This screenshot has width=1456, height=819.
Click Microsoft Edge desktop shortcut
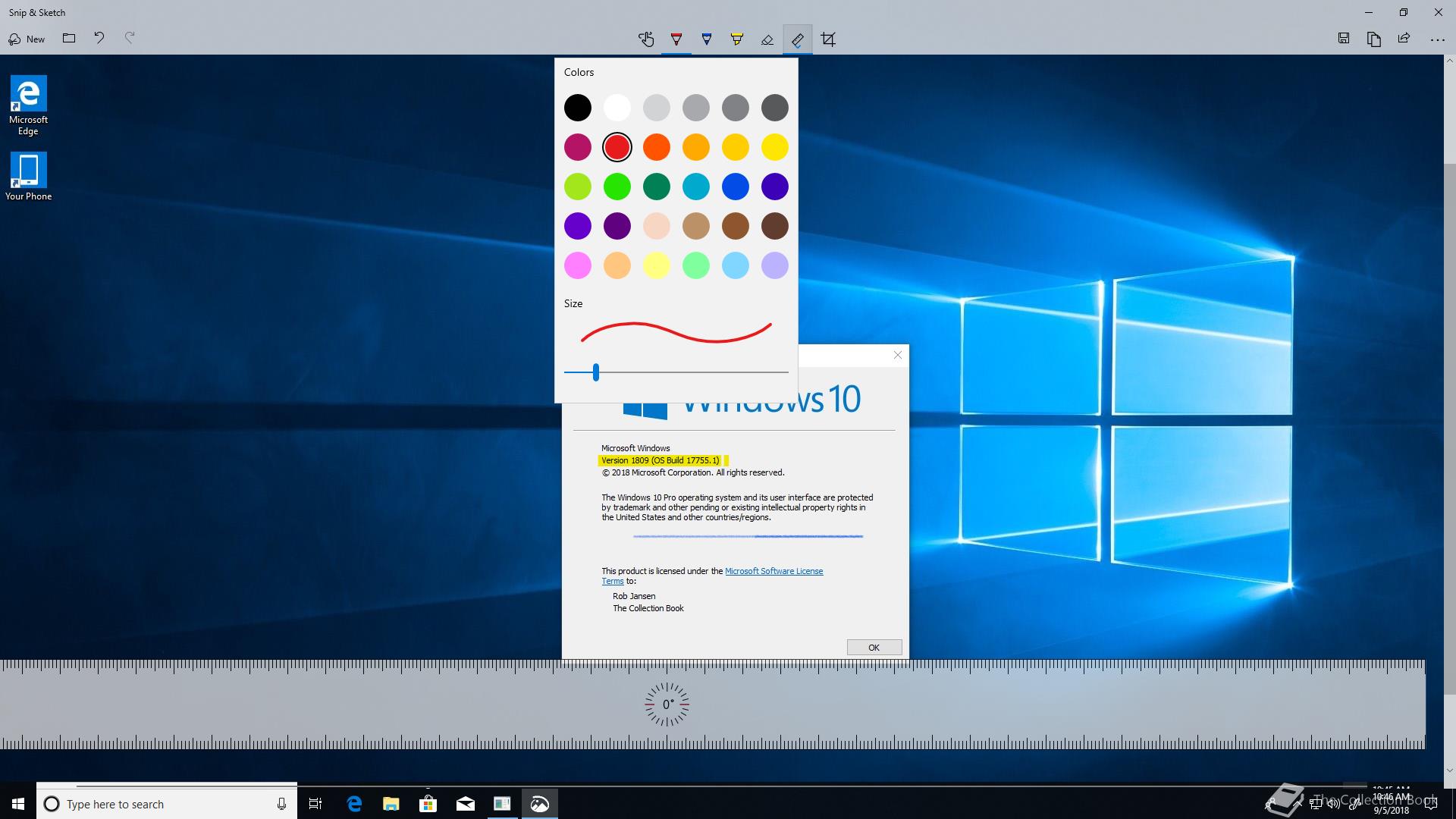(28, 105)
